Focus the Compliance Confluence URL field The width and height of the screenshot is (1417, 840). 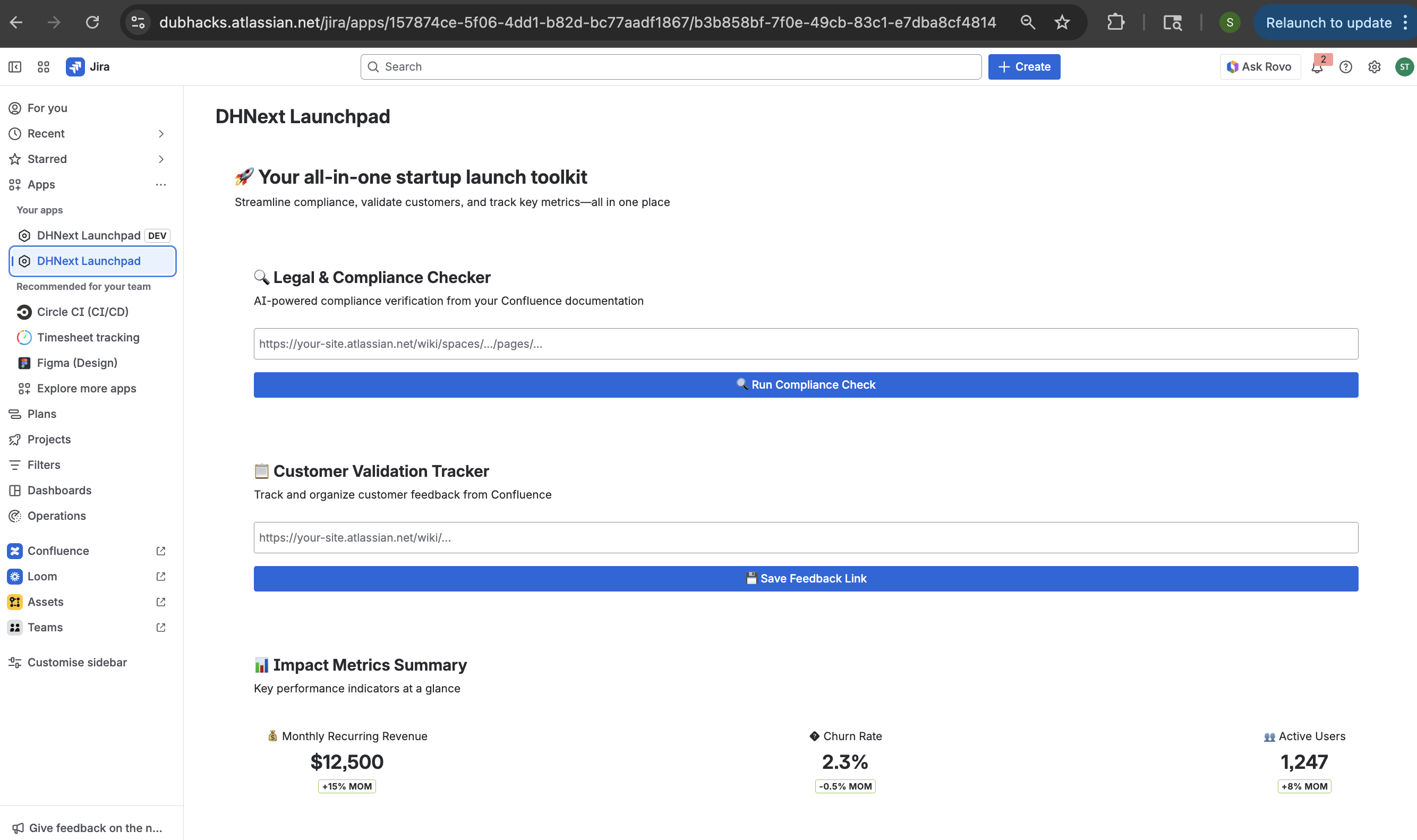(806, 344)
